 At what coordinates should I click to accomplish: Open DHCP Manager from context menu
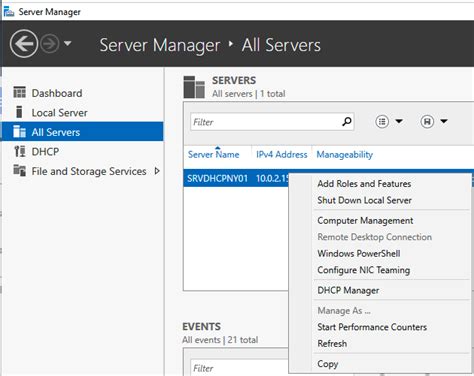(348, 290)
